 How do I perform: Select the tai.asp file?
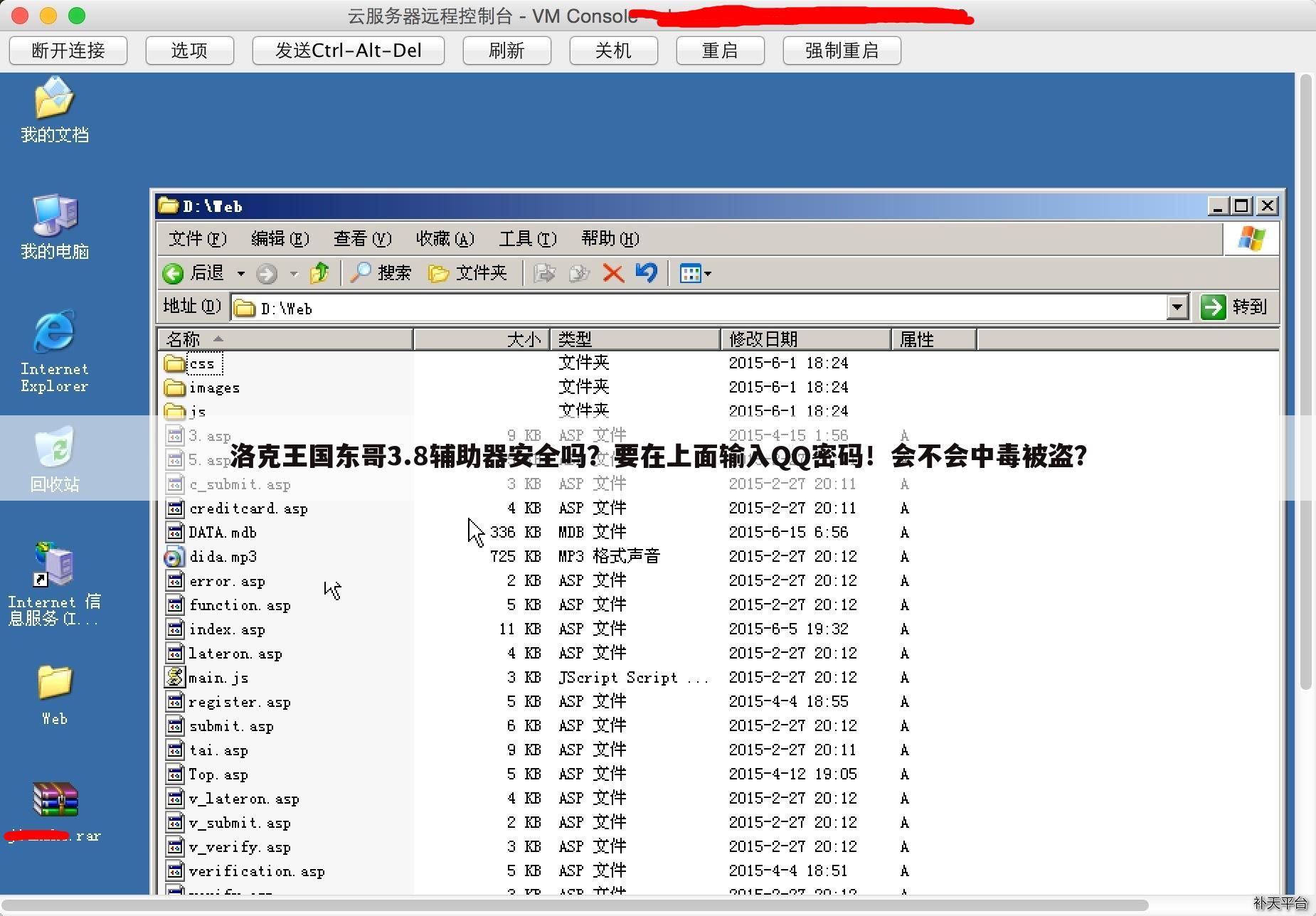(207, 750)
